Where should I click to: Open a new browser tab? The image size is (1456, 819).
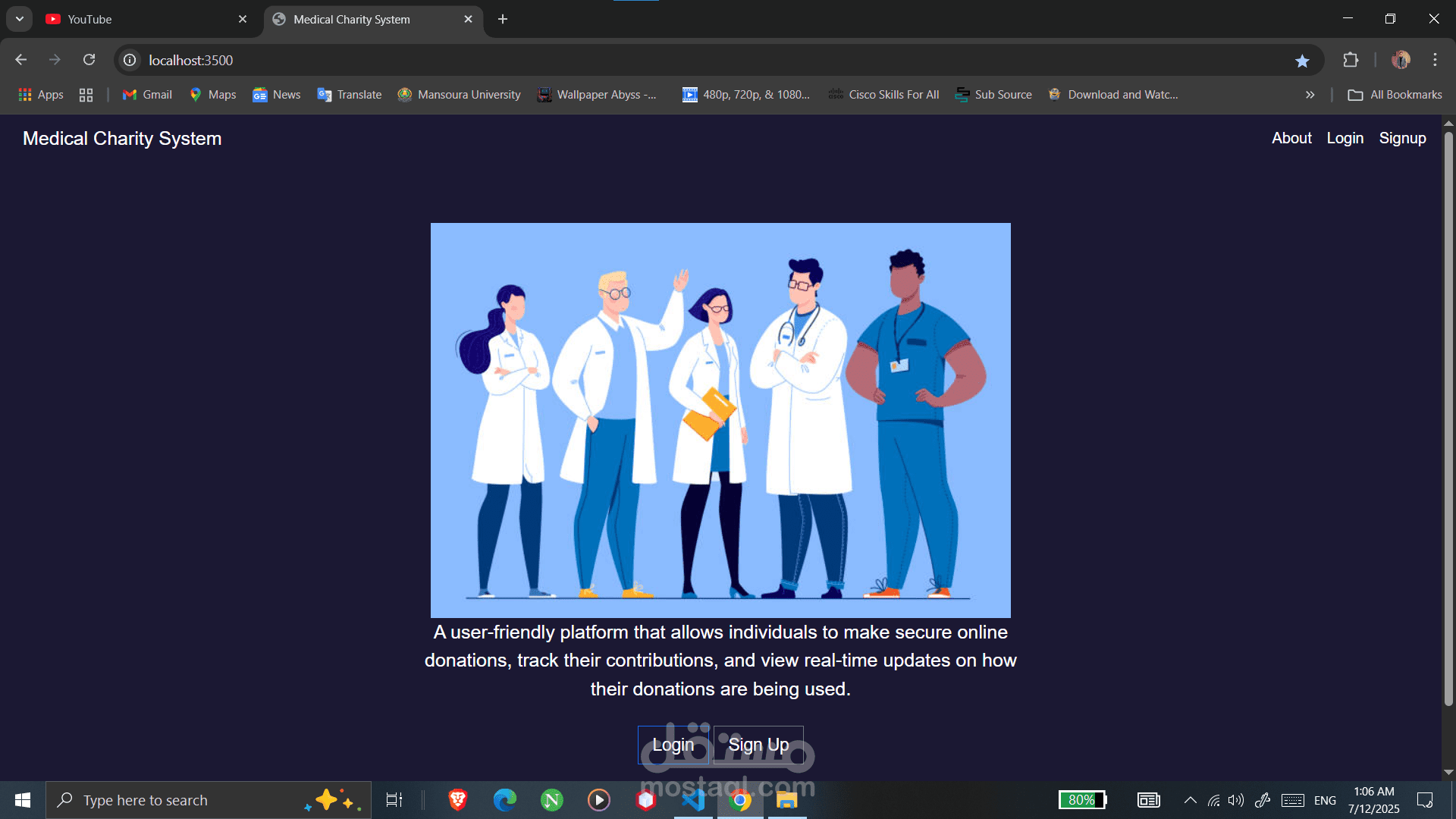point(503,20)
